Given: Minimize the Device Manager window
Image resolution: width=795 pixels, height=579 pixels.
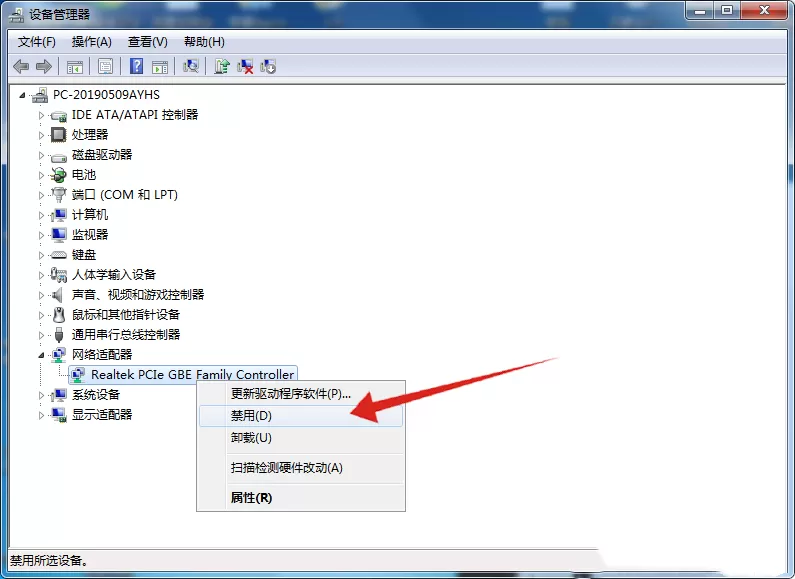Looking at the screenshot, I should [x=700, y=11].
